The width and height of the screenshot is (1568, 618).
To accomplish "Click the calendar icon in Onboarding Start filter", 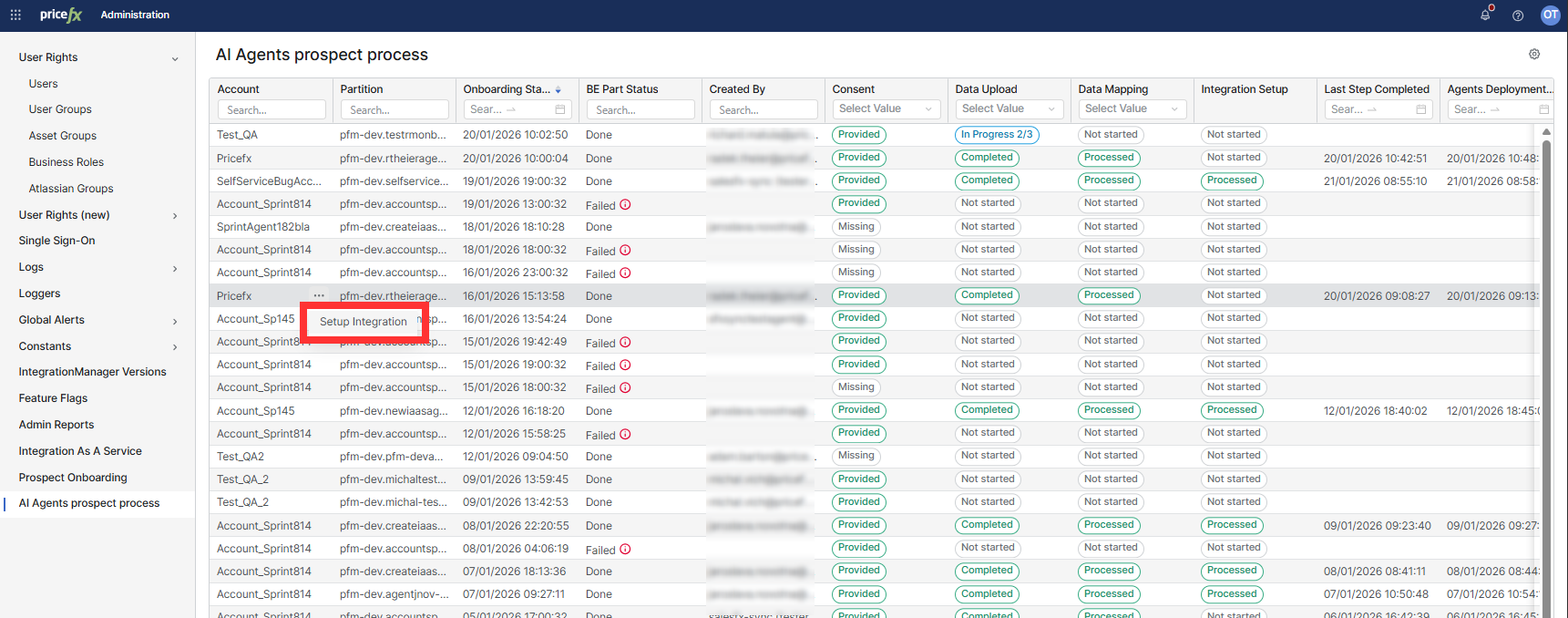I will pos(560,109).
